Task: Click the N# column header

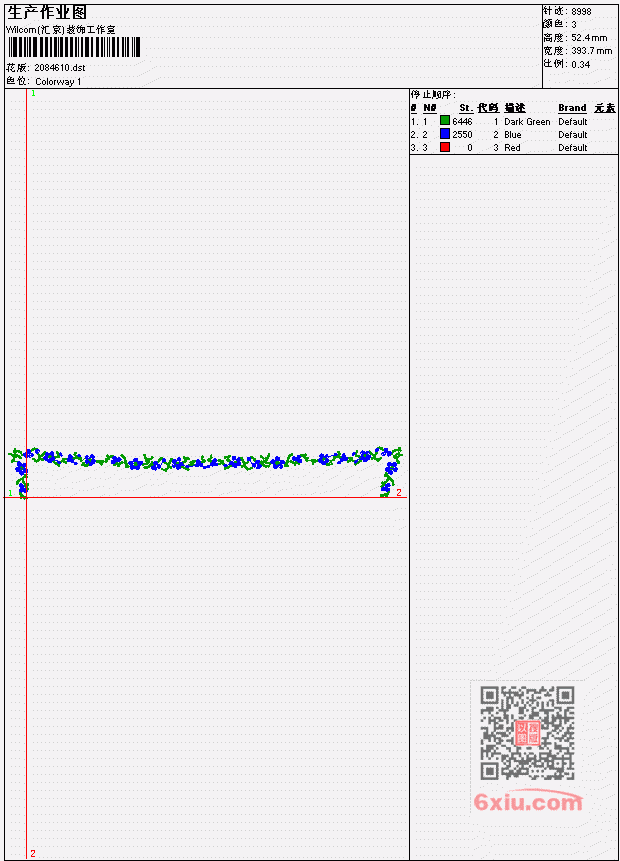Action: pos(429,108)
